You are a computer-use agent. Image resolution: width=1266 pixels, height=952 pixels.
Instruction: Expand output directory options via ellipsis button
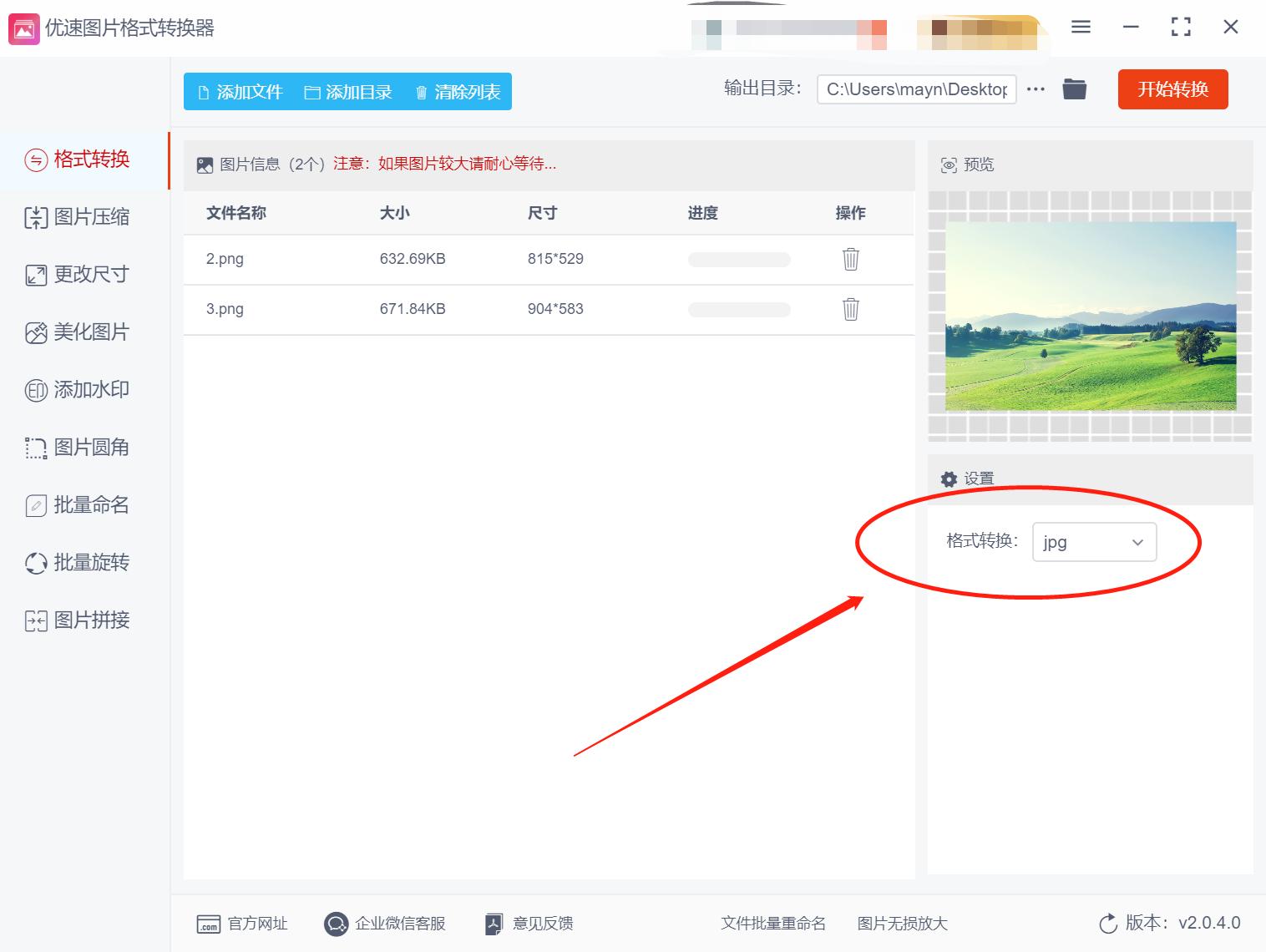click(1036, 89)
